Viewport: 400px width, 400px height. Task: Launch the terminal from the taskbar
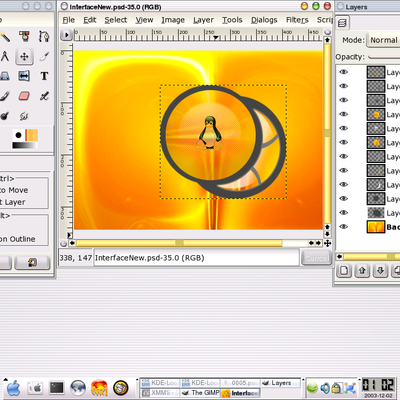coord(57,388)
